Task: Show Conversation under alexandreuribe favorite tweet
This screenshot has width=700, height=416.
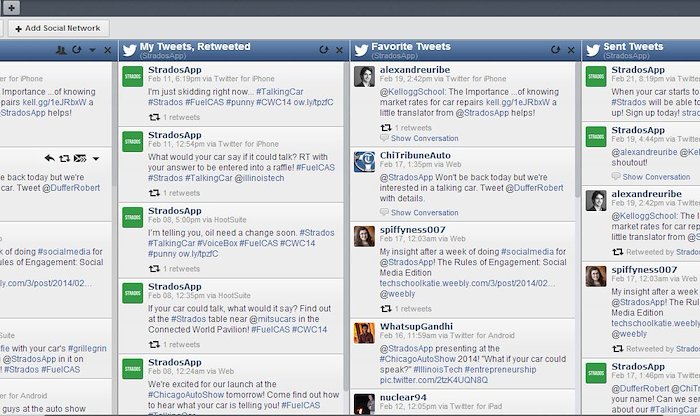Action: click(x=425, y=138)
